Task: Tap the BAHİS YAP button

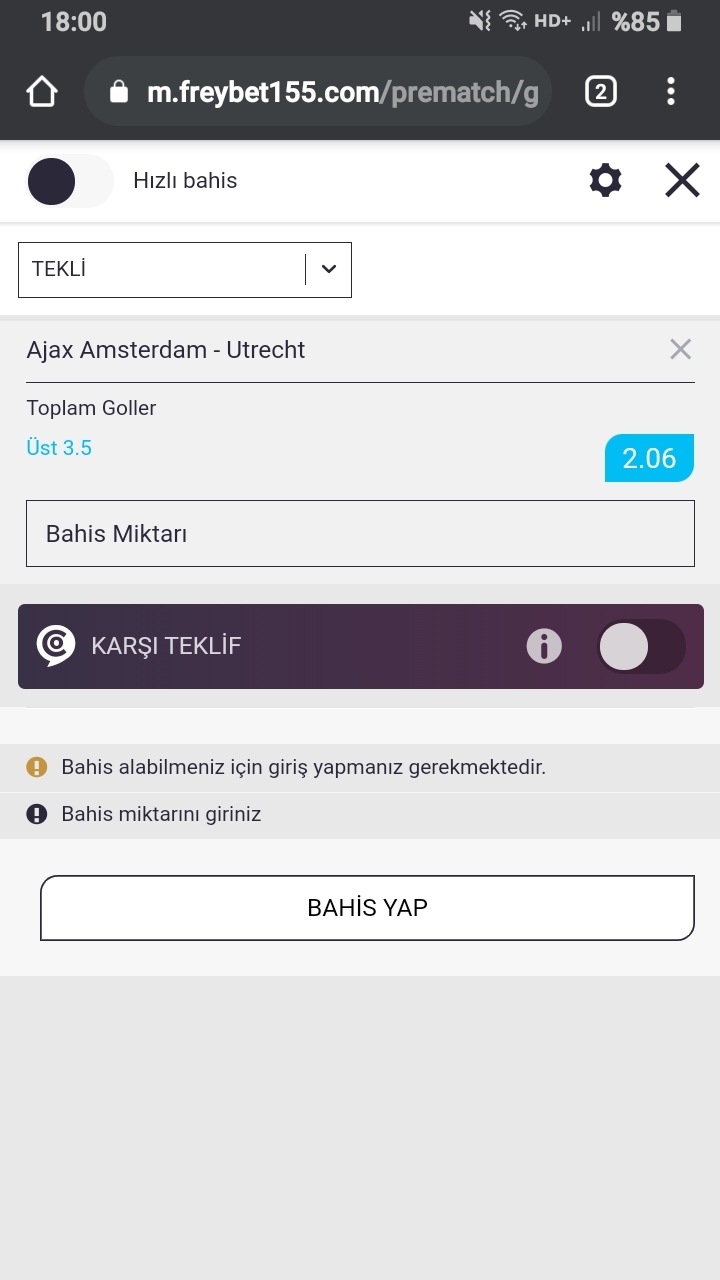Action: [367, 908]
